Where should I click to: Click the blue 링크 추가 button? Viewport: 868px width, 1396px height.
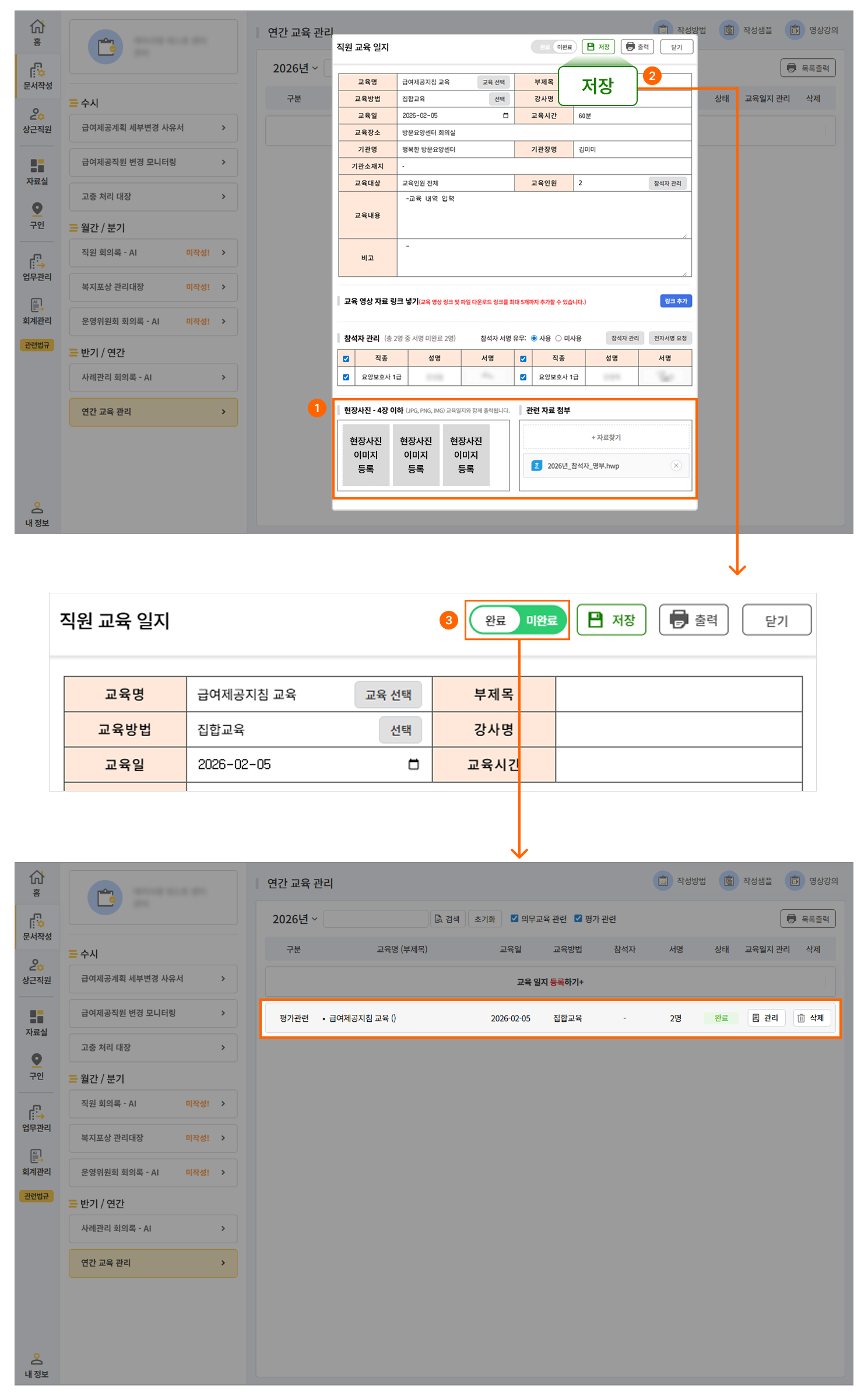[x=676, y=301]
